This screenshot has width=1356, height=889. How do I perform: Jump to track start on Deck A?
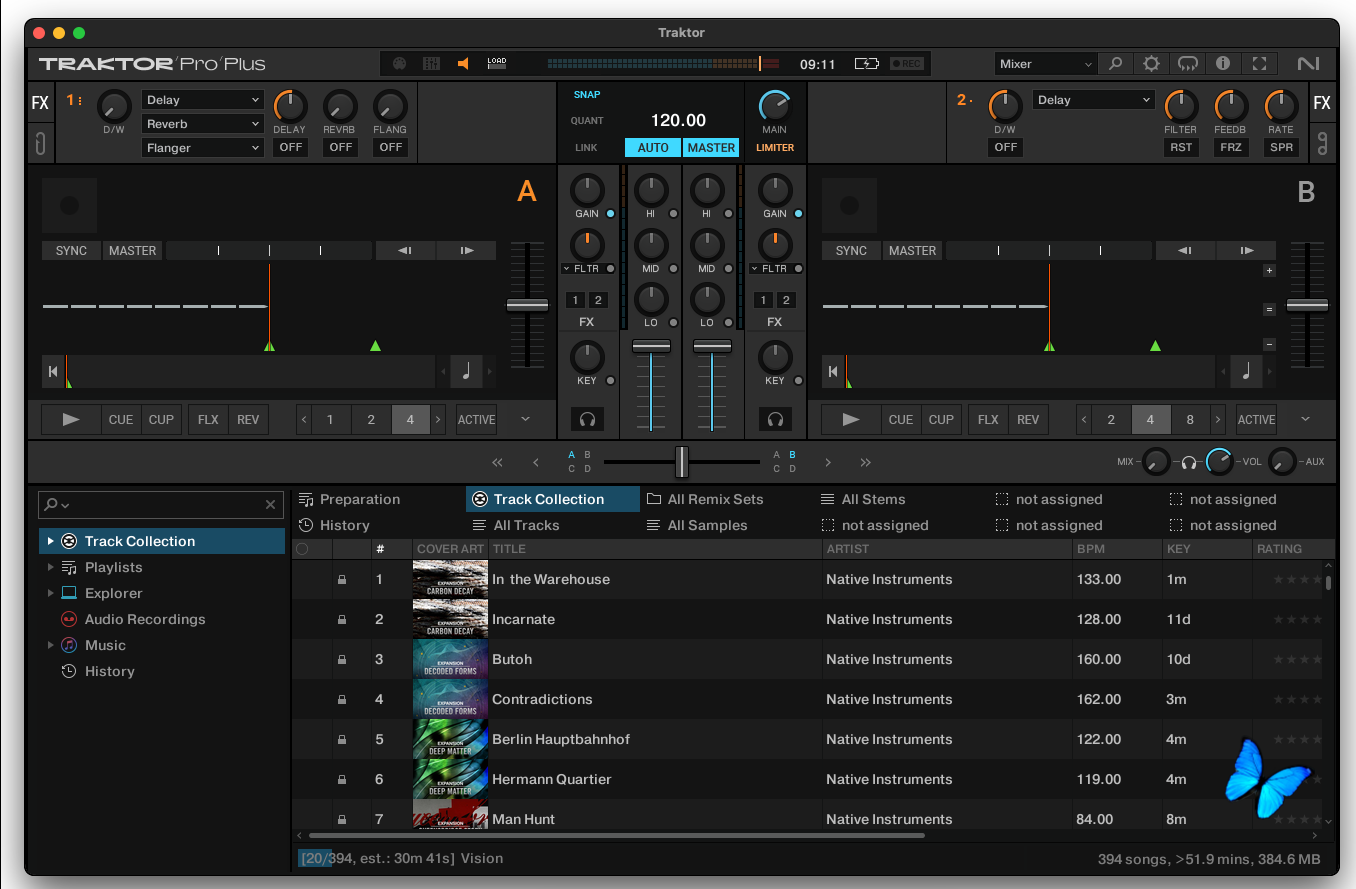pyautogui.click(x=52, y=372)
